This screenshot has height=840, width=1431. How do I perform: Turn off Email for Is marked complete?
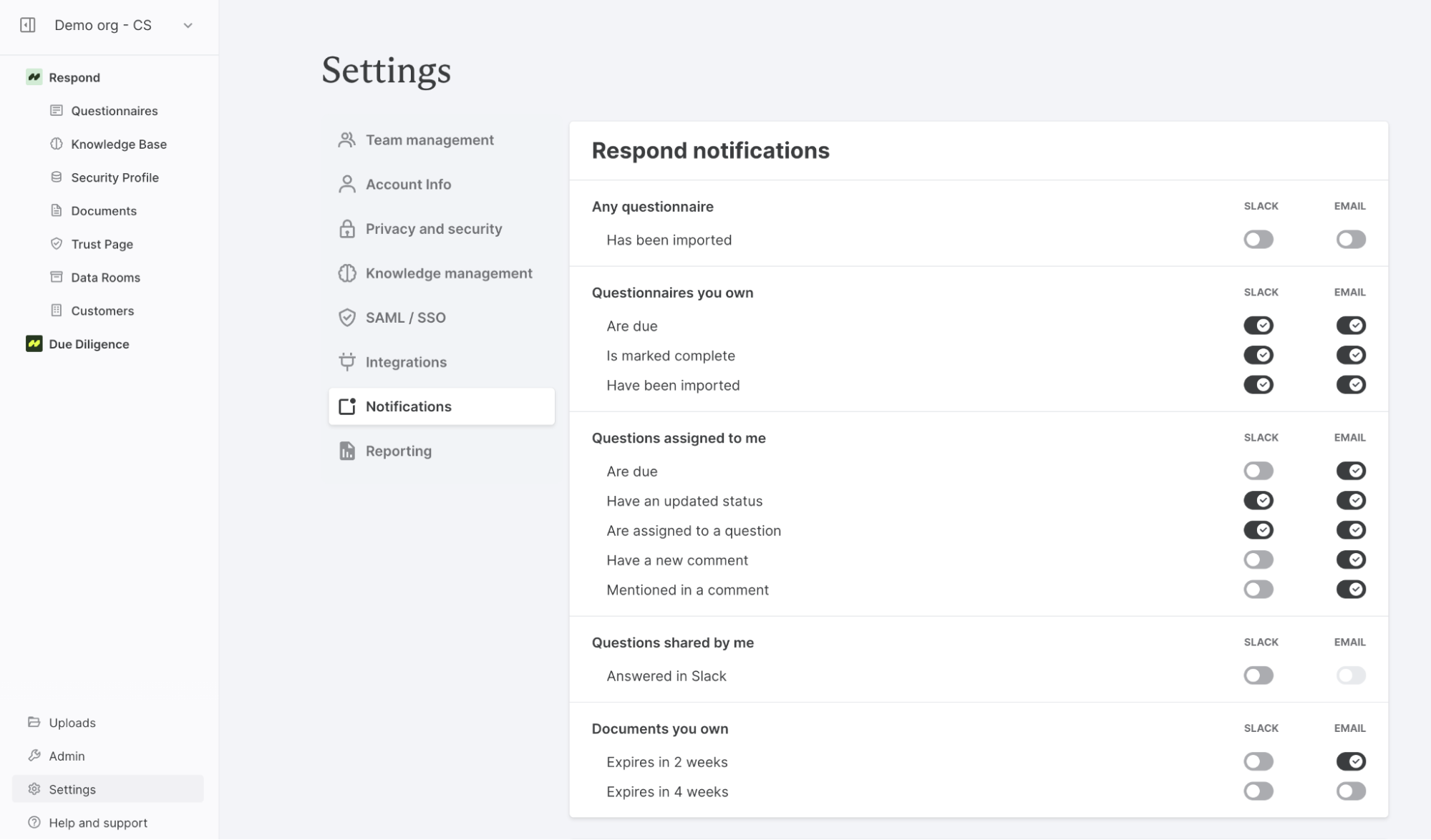(x=1351, y=355)
